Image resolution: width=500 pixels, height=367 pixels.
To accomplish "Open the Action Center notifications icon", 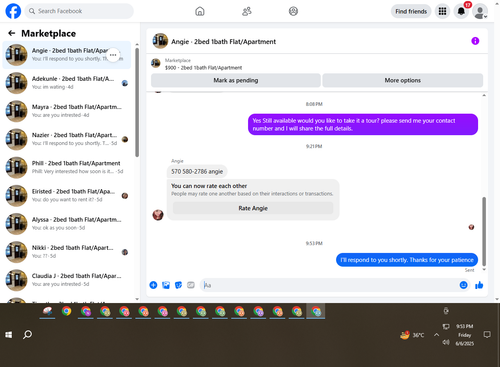I will coord(487,335).
